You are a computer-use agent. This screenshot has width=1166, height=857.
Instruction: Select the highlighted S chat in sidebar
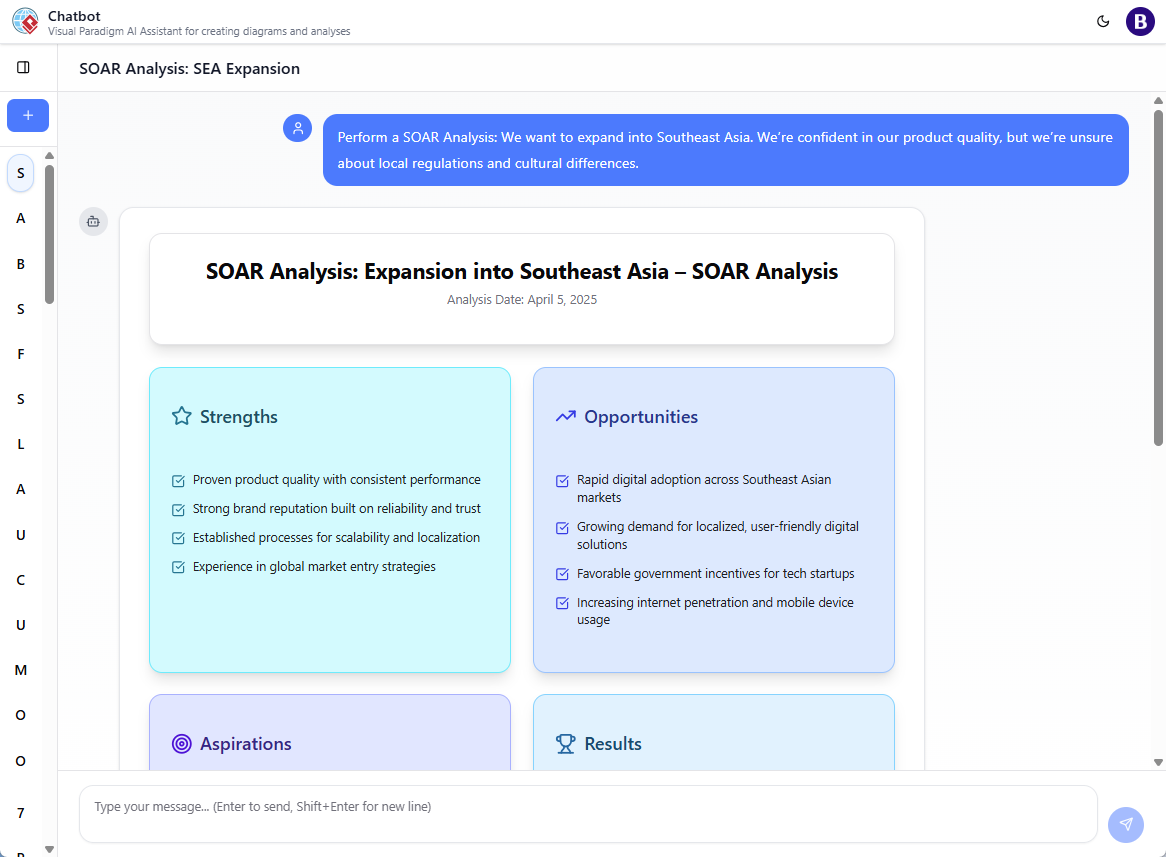[x=21, y=173]
